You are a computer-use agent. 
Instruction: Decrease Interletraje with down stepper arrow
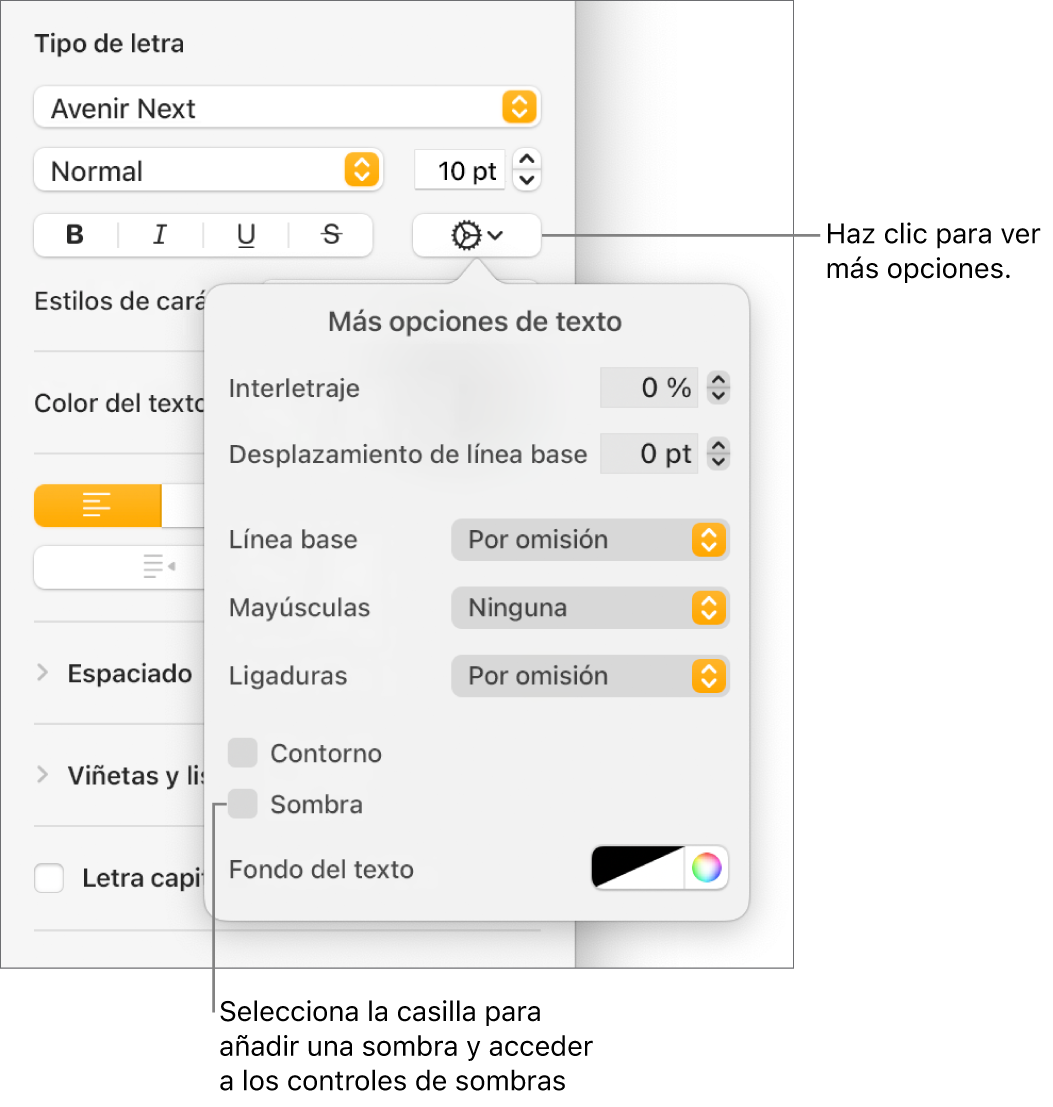point(718,396)
